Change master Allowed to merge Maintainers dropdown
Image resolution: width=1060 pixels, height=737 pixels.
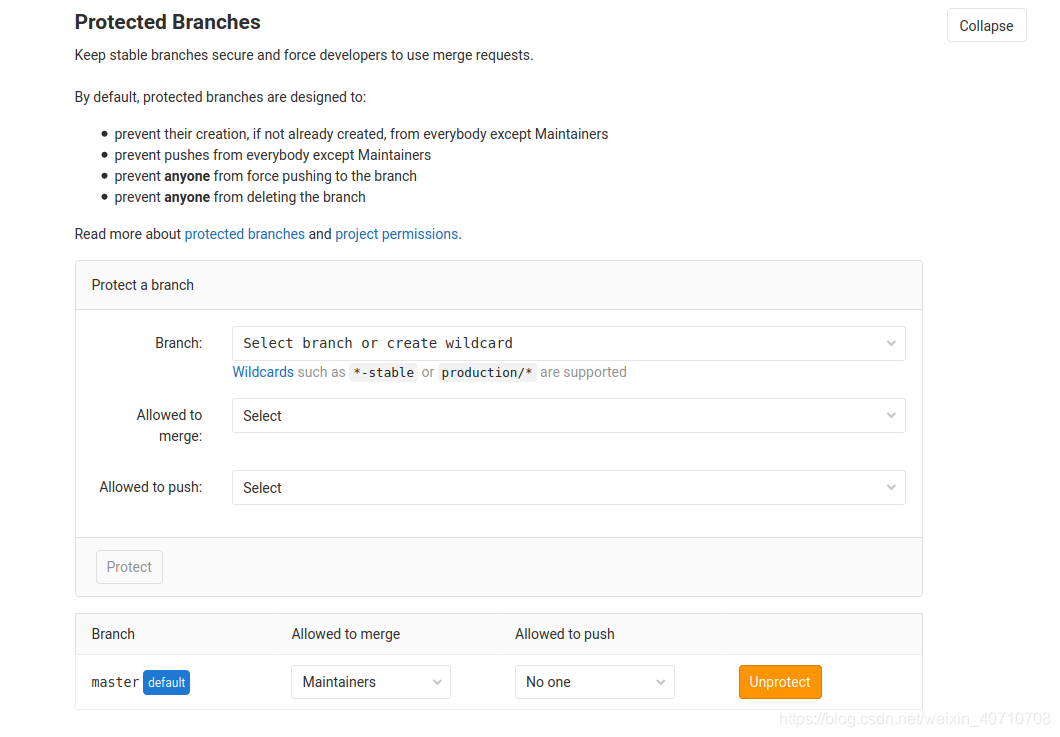370,682
